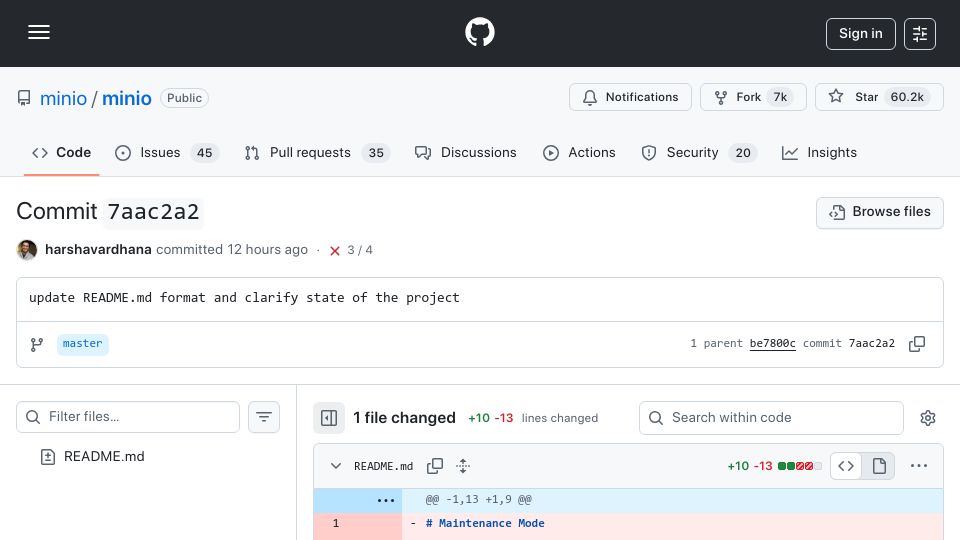Image resolution: width=960 pixels, height=540 pixels.
Task: Copy the full commit SHA
Action: pyautogui.click(x=917, y=344)
